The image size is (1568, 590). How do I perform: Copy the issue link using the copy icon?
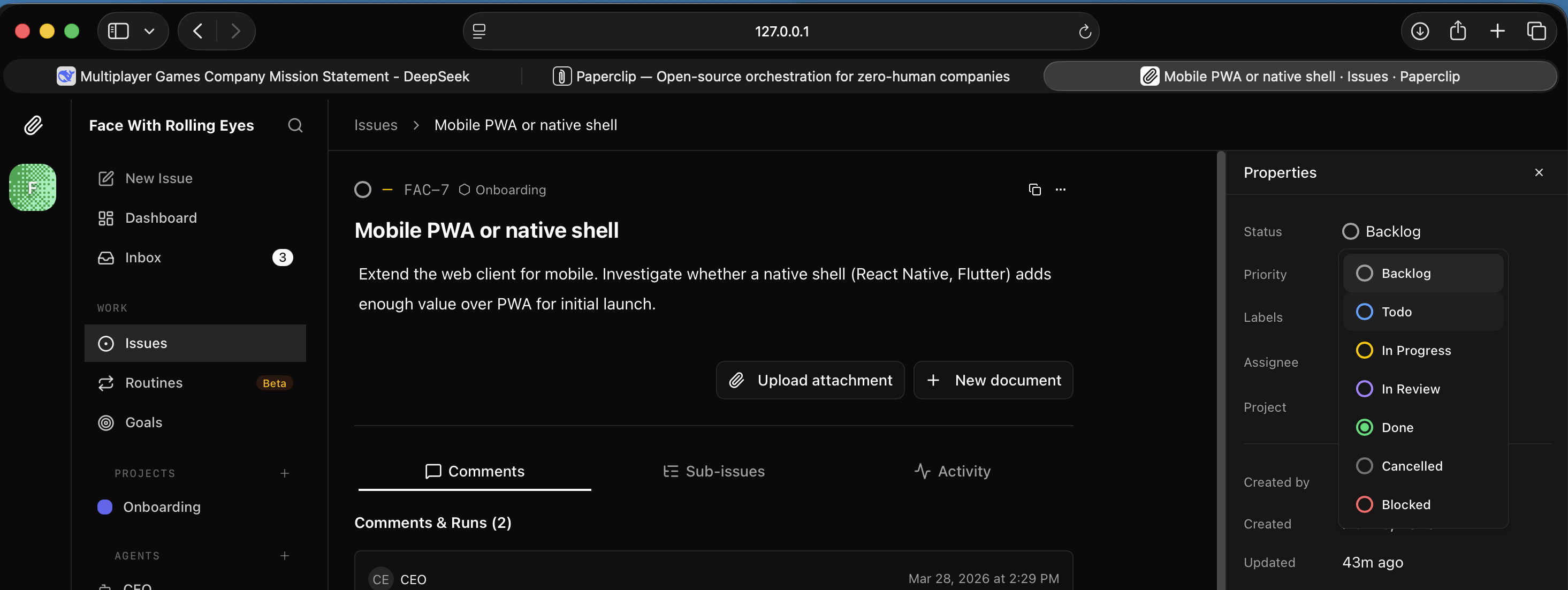pyautogui.click(x=1035, y=190)
